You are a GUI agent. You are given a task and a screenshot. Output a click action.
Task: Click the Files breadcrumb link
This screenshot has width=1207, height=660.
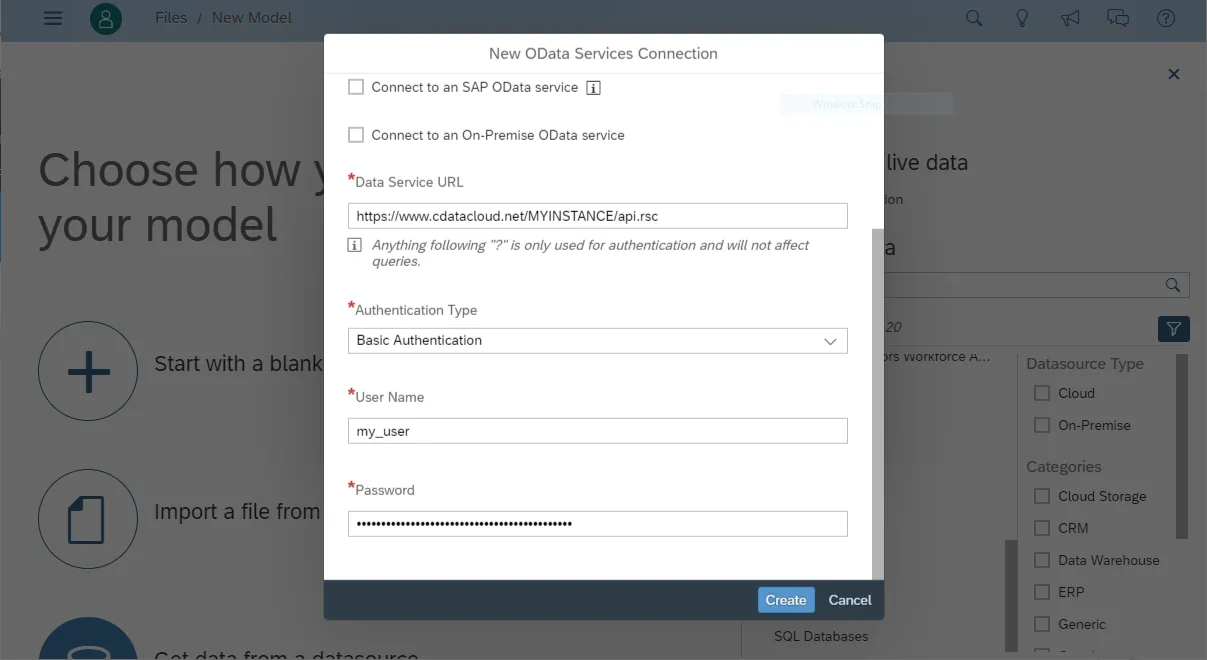(171, 18)
